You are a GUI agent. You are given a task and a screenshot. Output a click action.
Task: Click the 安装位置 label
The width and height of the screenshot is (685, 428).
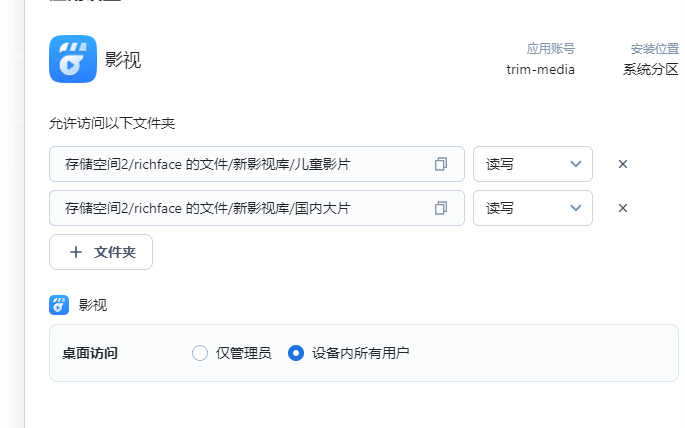(x=654, y=48)
